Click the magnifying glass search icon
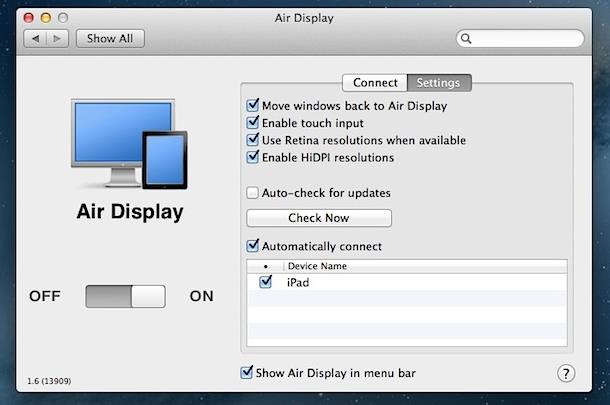The width and height of the screenshot is (610, 405). [x=466, y=39]
